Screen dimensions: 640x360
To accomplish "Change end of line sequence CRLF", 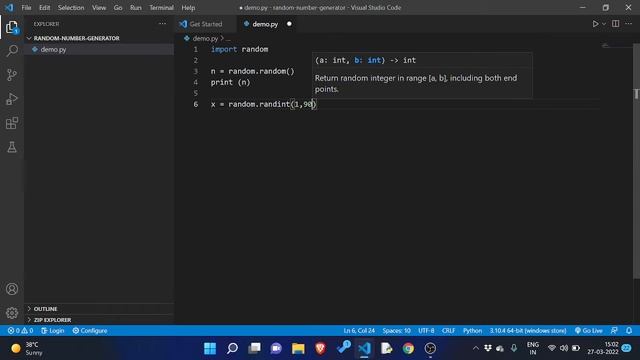I will coord(448,331).
